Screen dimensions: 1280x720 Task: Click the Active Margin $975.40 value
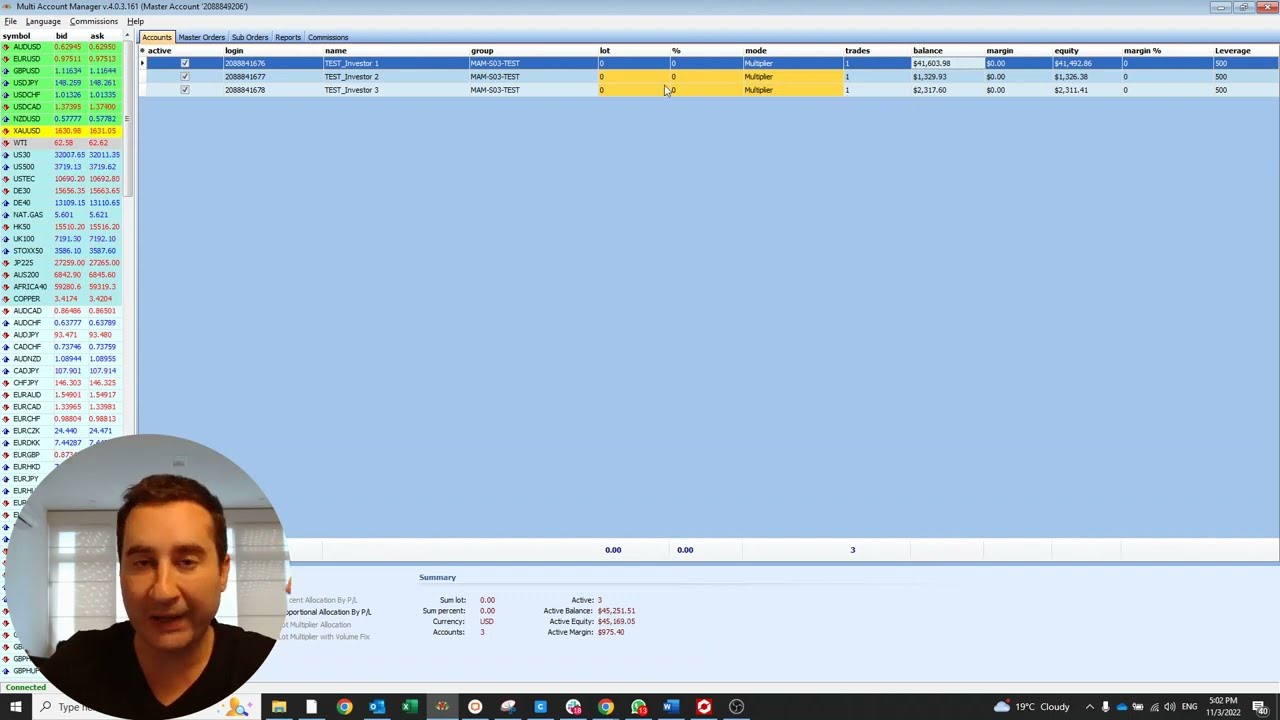click(611, 632)
